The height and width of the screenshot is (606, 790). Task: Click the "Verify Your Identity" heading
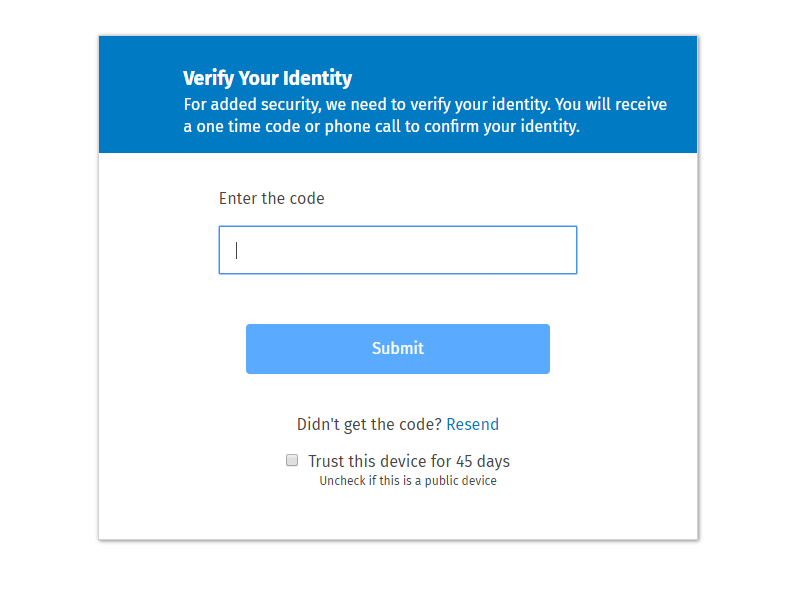(x=268, y=78)
